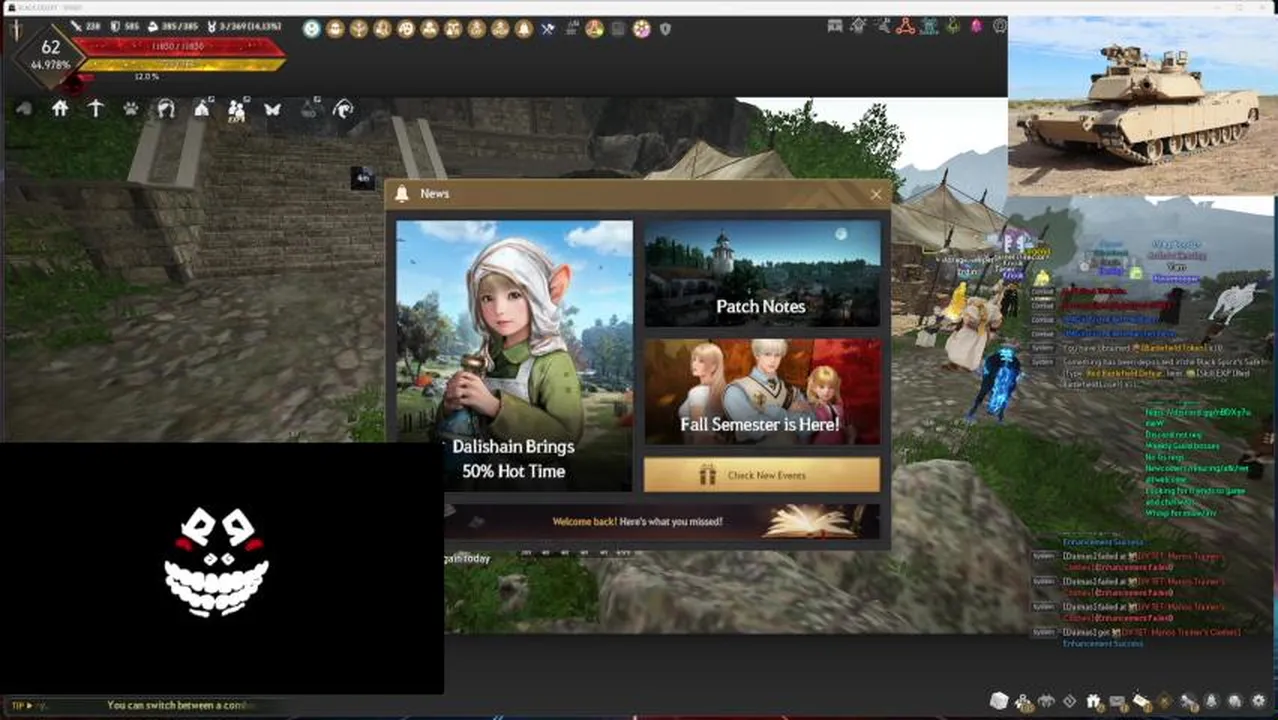Click the Welcome back missed-content banner
The height and width of the screenshot is (720, 1278).
(663, 521)
